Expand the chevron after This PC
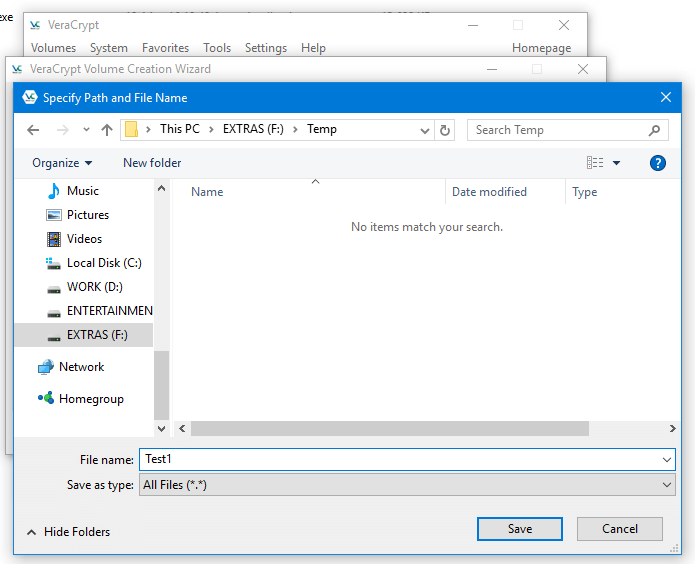Image resolution: width=695 pixels, height=564 pixels. pos(211,129)
